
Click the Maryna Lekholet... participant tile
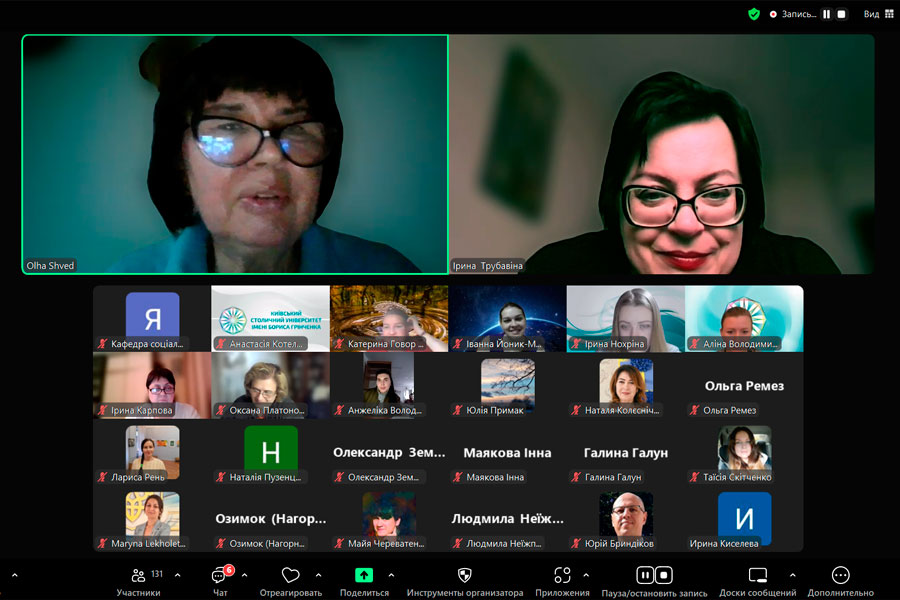(x=152, y=518)
